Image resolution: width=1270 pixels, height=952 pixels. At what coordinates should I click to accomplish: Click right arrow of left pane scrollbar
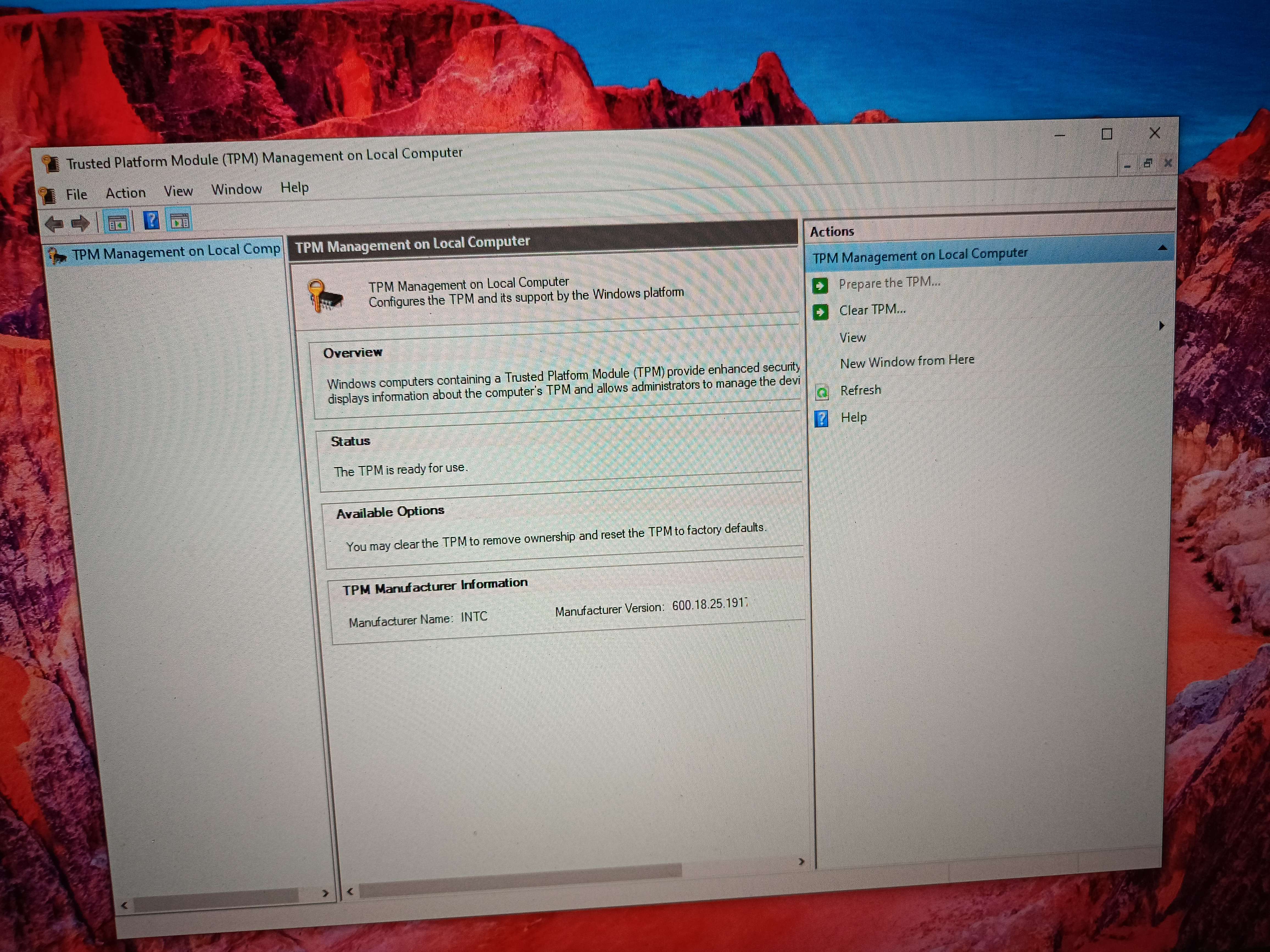pos(325,893)
